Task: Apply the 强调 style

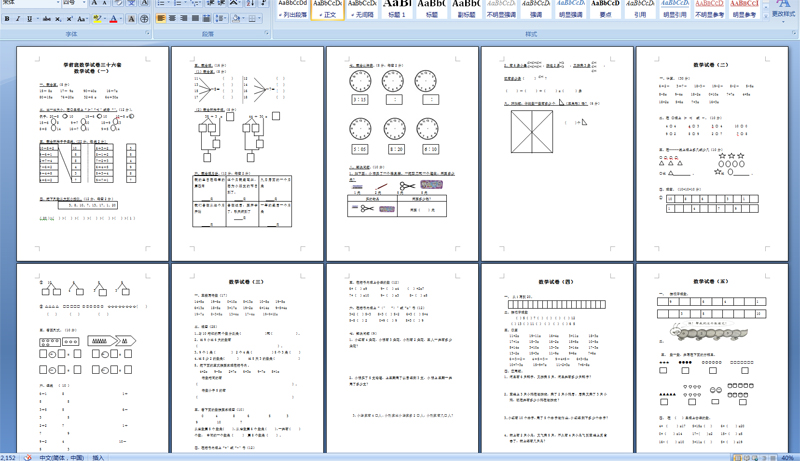Action: pyautogui.click(x=536, y=9)
